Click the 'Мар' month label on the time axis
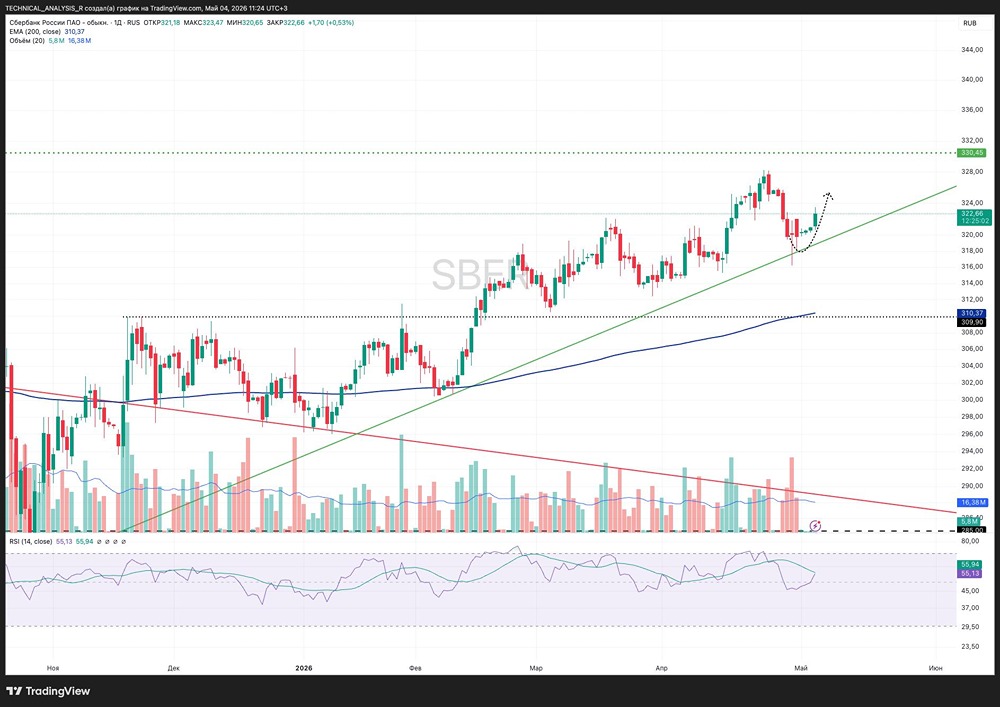 coord(536,668)
